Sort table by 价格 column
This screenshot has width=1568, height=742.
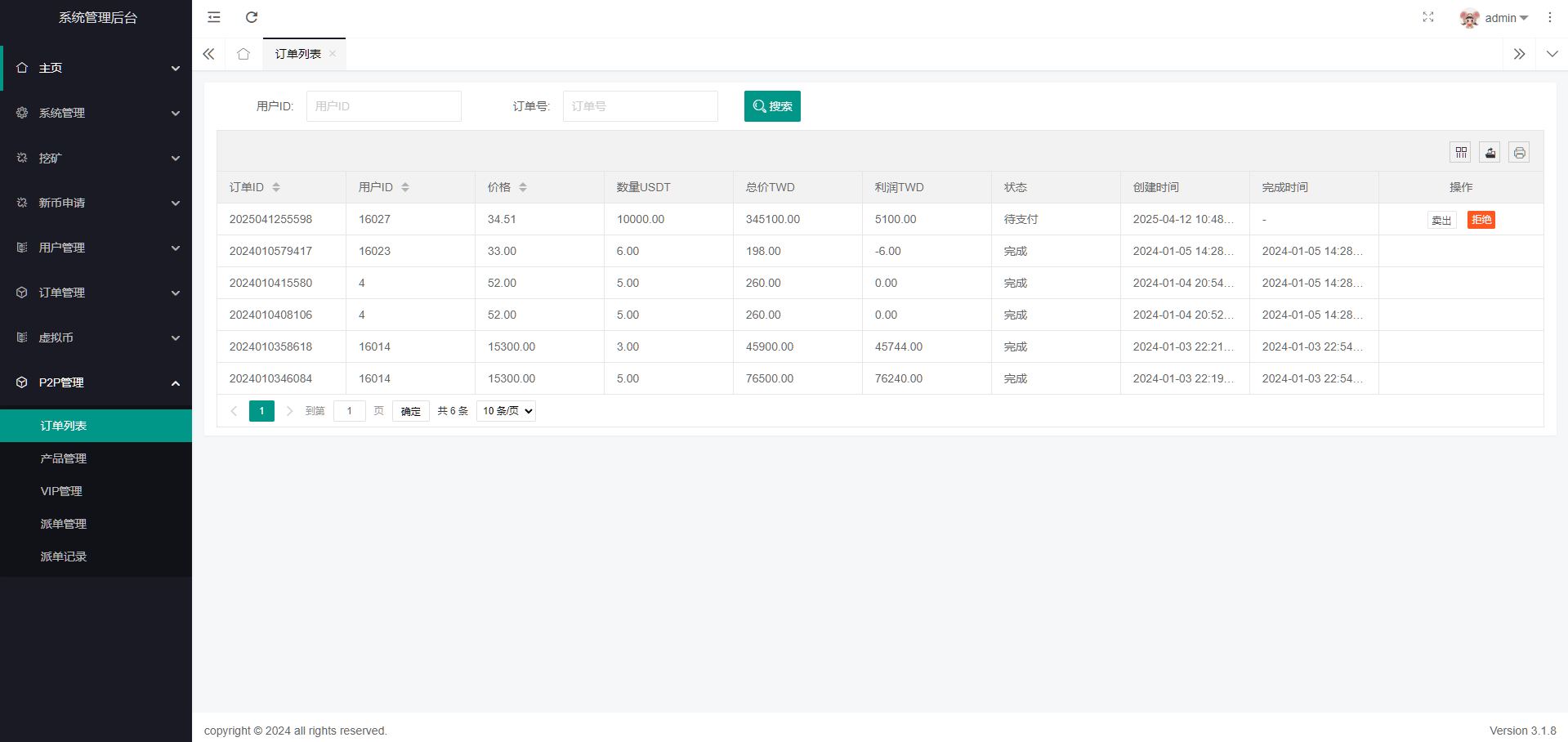coord(523,187)
